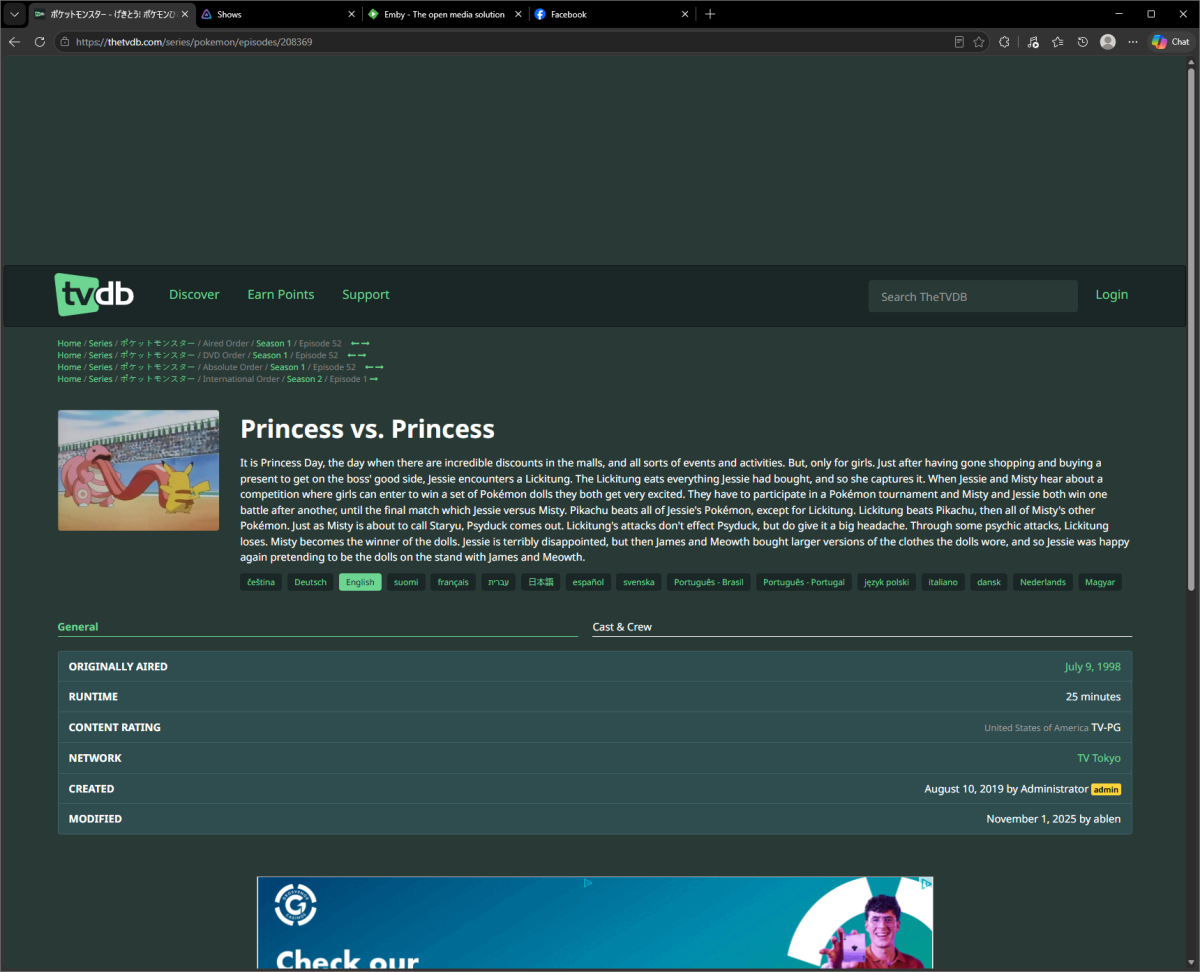Open the Lickitung episode thumbnail

coord(138,470)
